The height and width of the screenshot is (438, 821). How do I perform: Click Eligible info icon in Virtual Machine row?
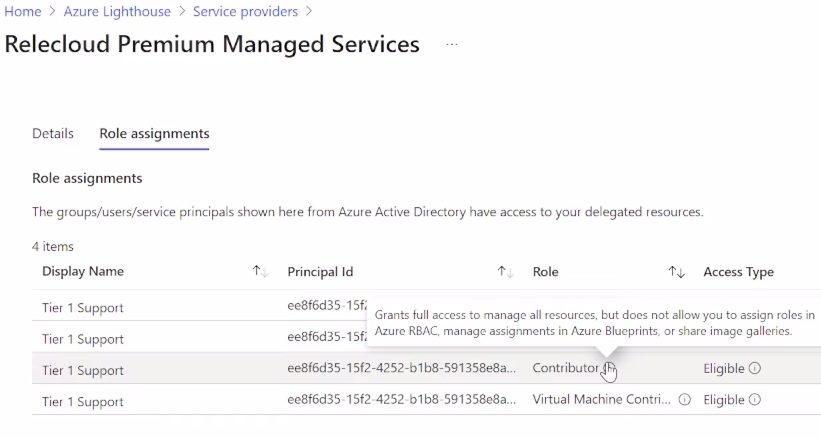point(755,399)
